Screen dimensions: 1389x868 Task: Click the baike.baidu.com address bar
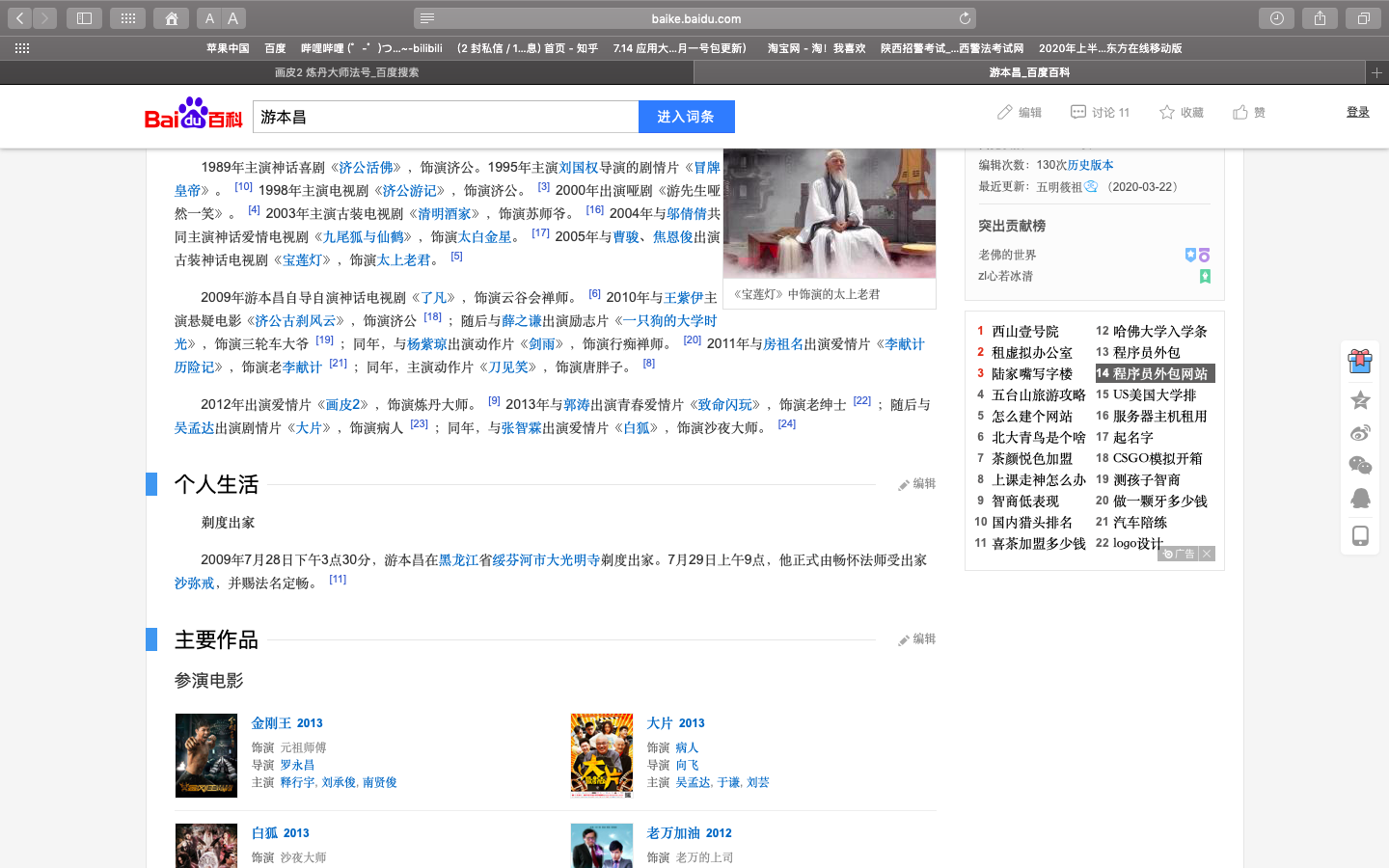(695, 18)
